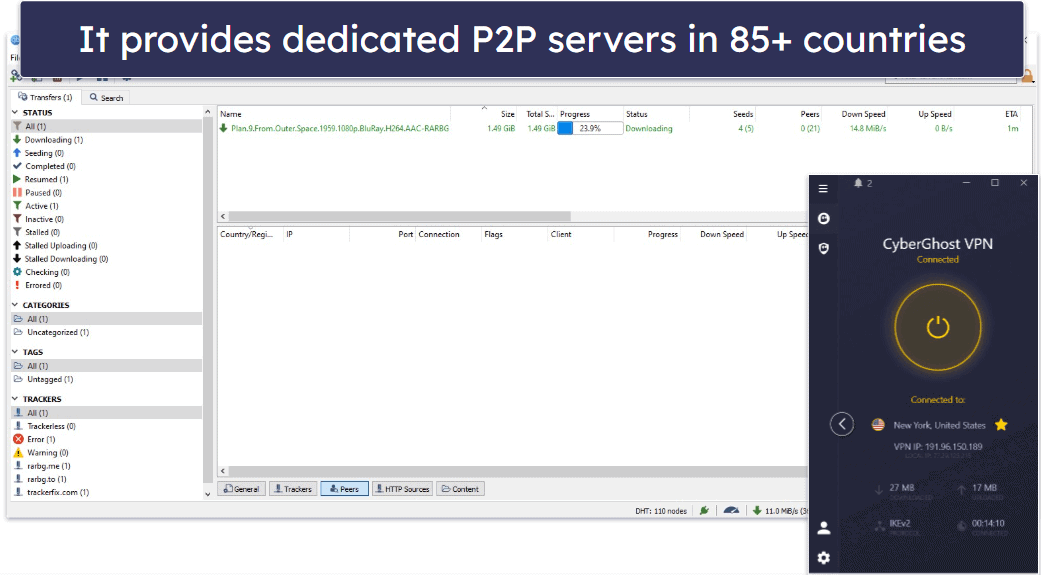1041x575 pixels.
Task: Click the privacy shield sidebar icon
Action: pyautogui.click(x=824, y=248)
